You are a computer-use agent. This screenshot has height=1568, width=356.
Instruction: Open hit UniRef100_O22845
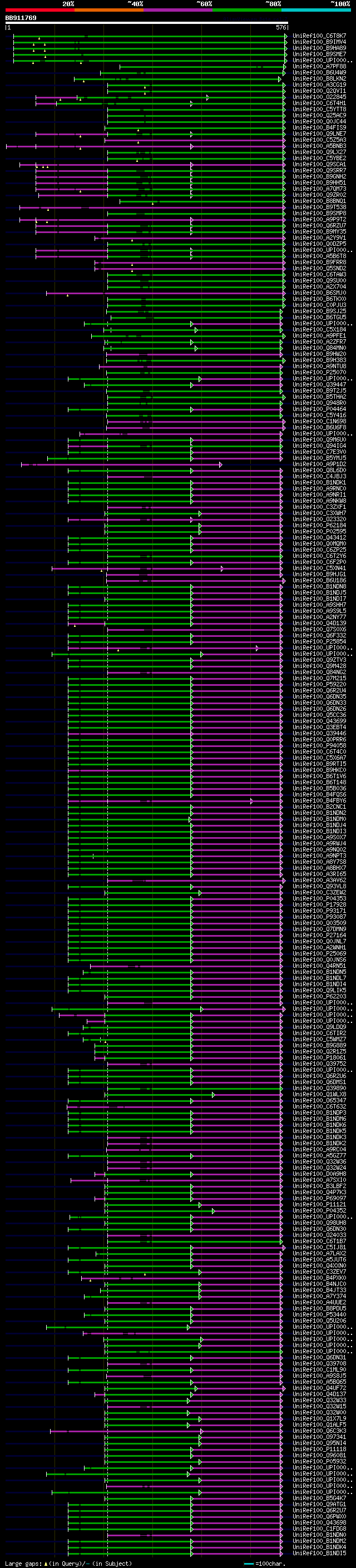(x=319, y=97)
